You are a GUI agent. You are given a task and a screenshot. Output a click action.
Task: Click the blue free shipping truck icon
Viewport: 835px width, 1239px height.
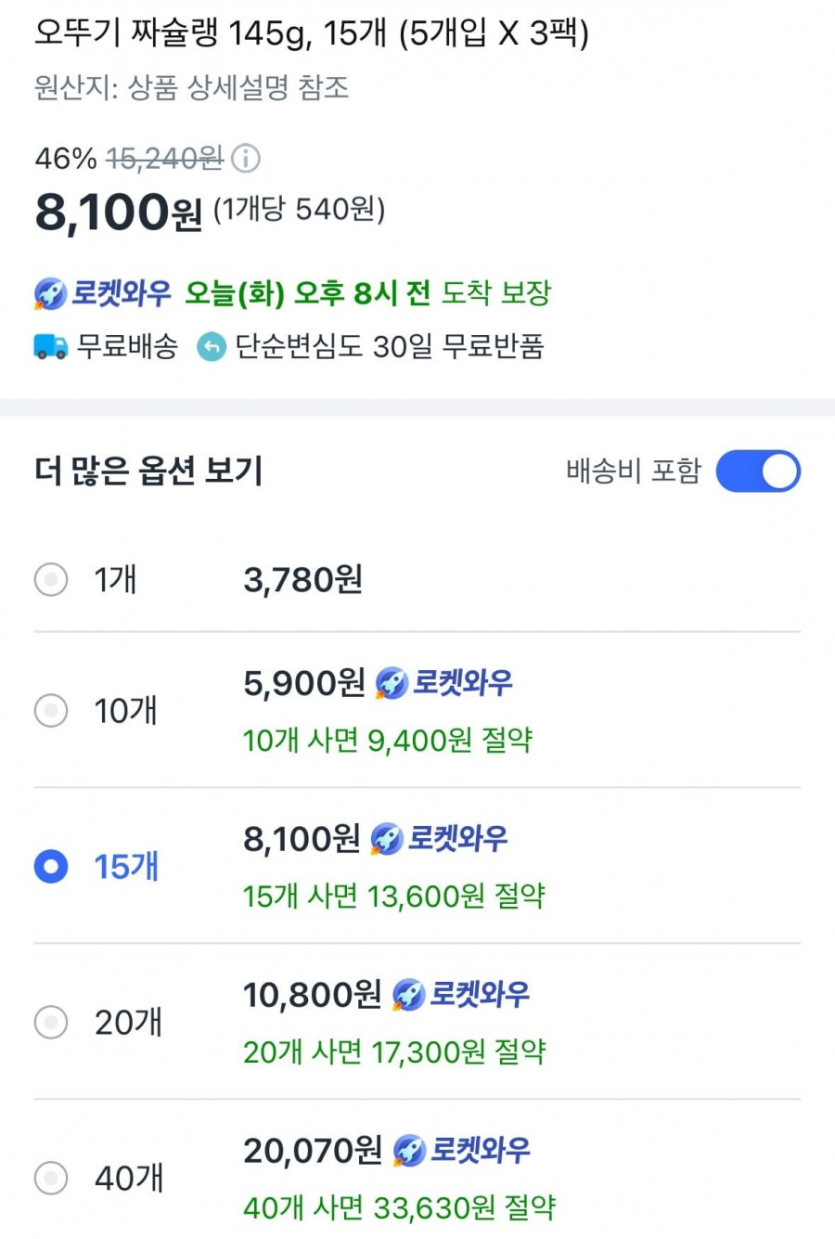point(51,347)
